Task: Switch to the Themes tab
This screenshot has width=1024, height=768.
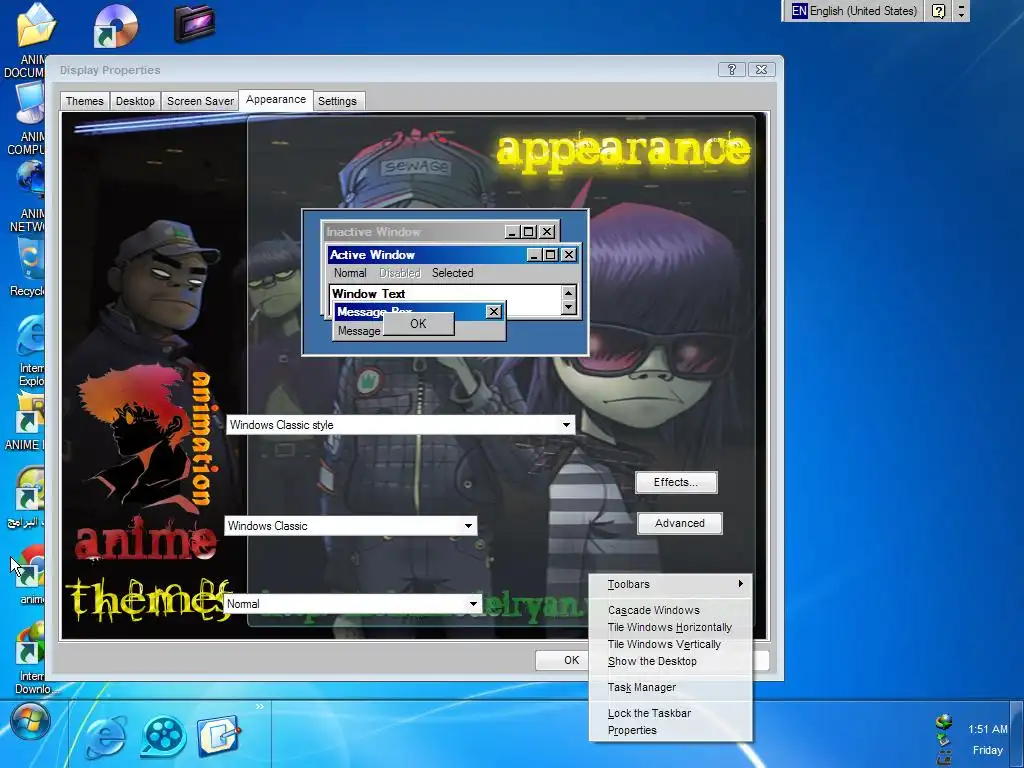Action: pos(84,101)
